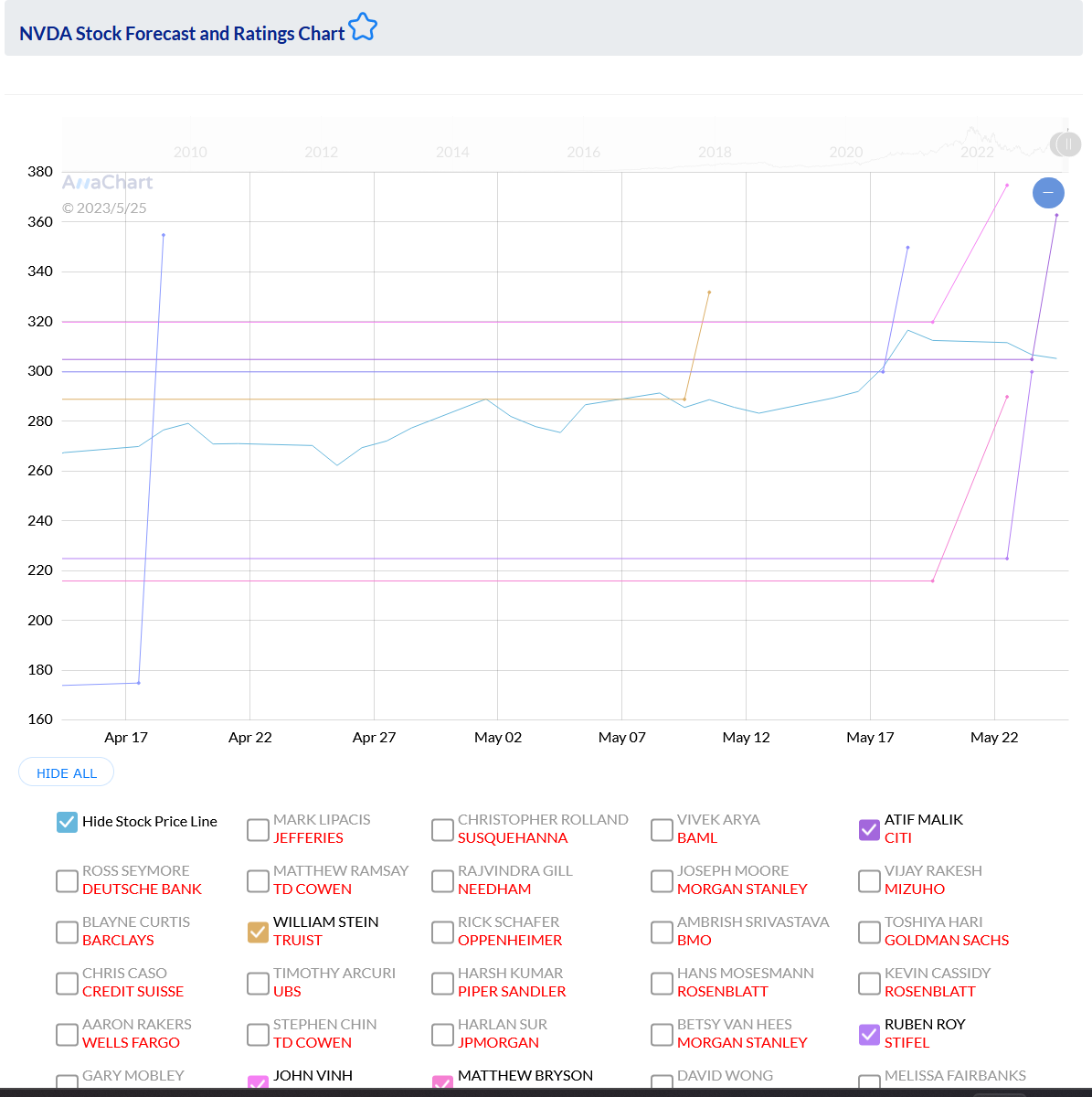Enable the Vijay Rakesh Mizuho checkbox
The height and width of the screenshot is (1097, 1092).
coord(869,880)
